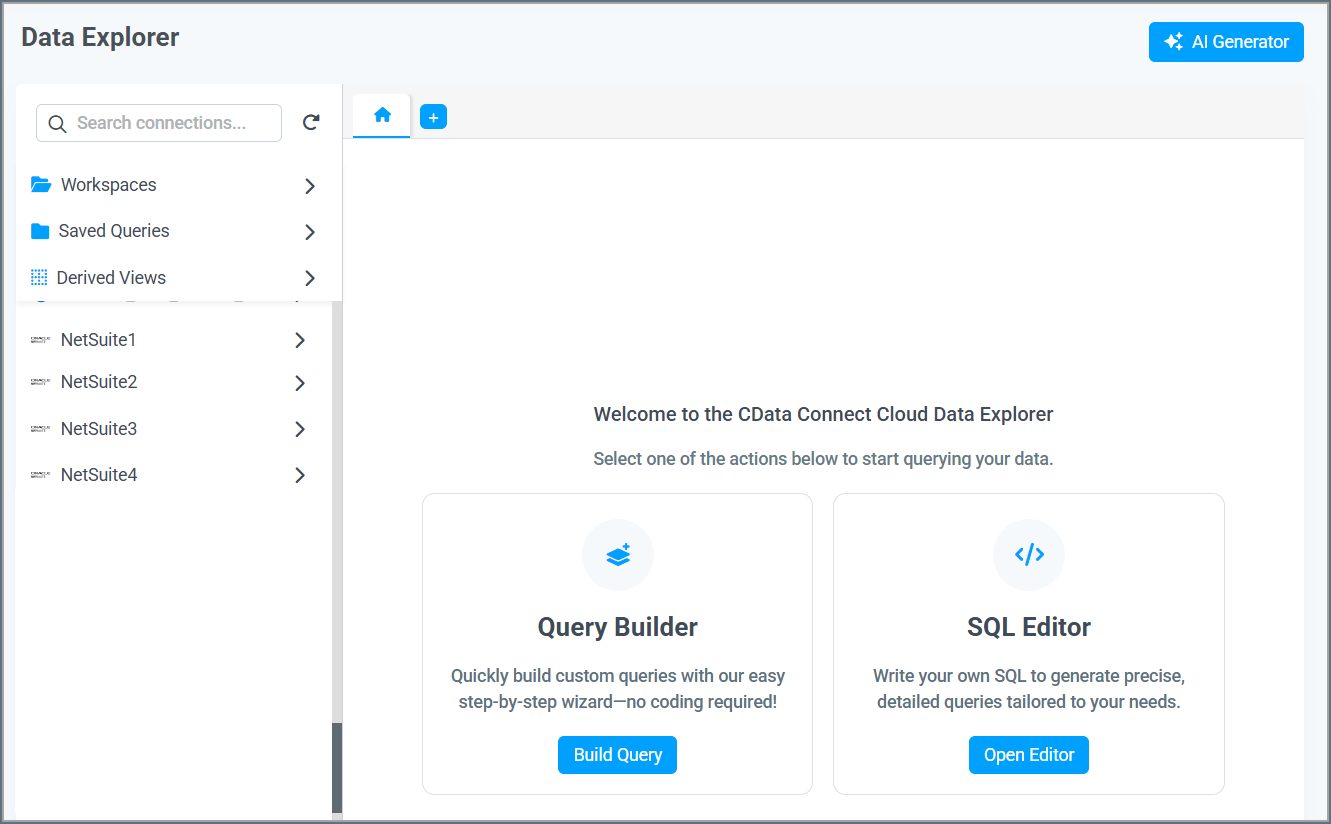Click the Open Editor button
1331x824 pixels.
(x=1028, y=755)
